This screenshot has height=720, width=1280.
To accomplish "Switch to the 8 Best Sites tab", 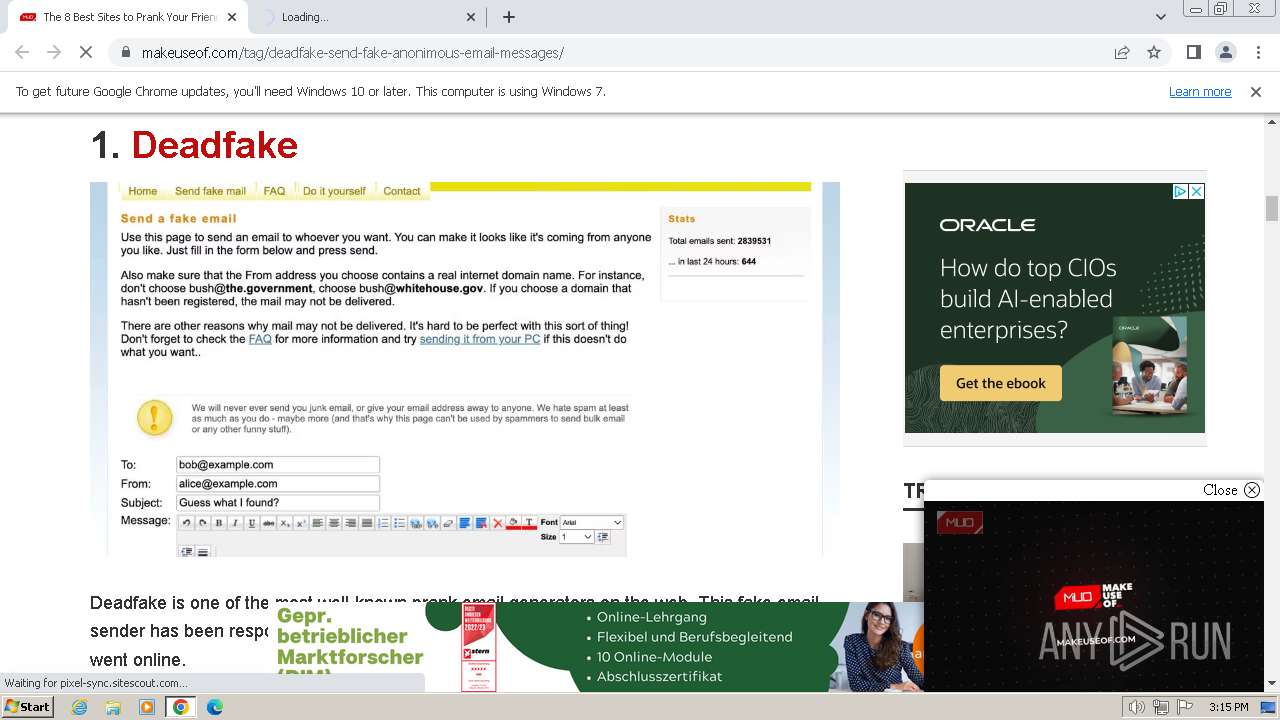I will pos(128,17).
